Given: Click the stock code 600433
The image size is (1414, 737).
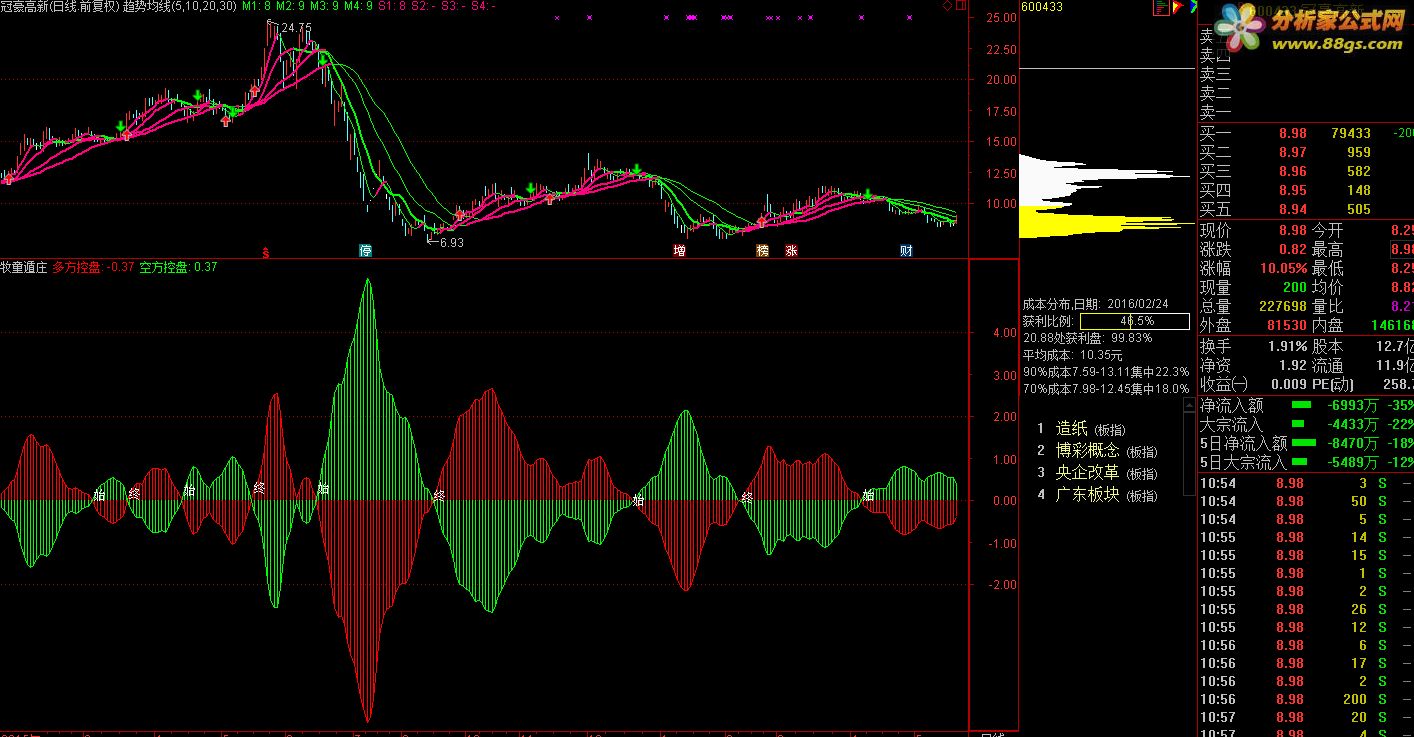Looking at the screenshot, I should tap(1042, 7).
